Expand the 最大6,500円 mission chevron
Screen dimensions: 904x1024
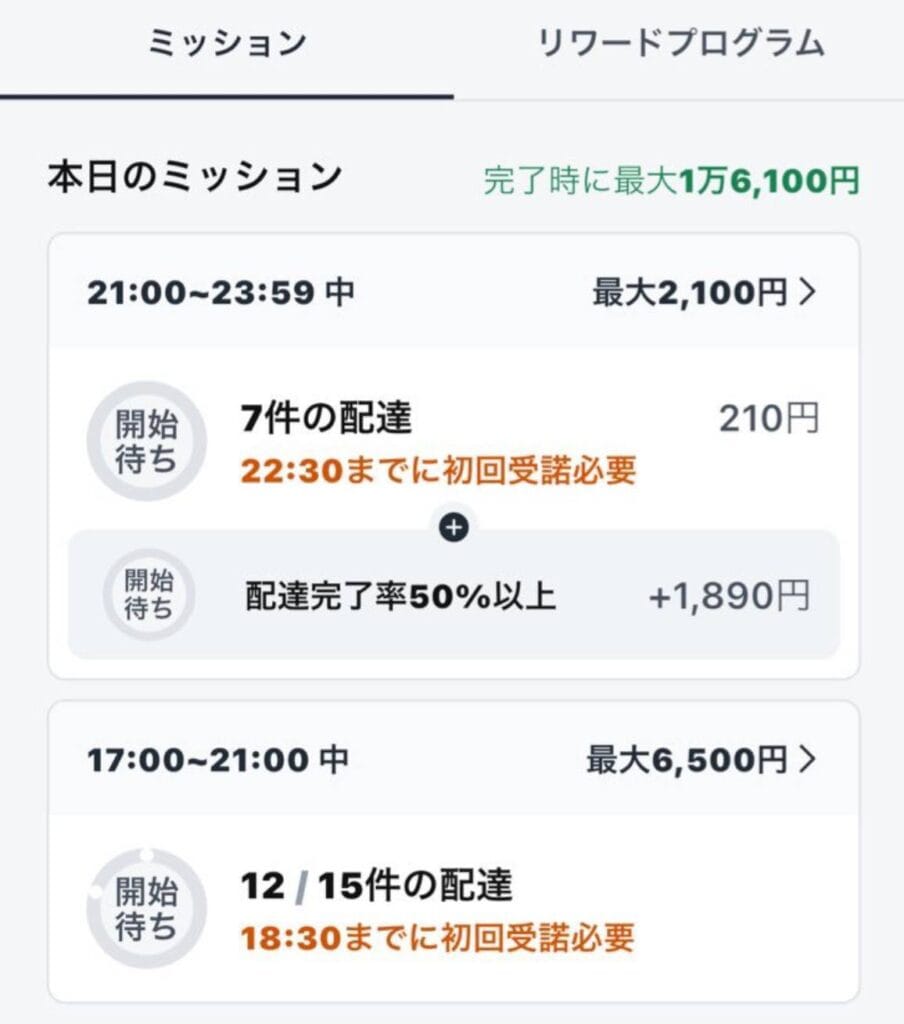[x=808, y=760]
